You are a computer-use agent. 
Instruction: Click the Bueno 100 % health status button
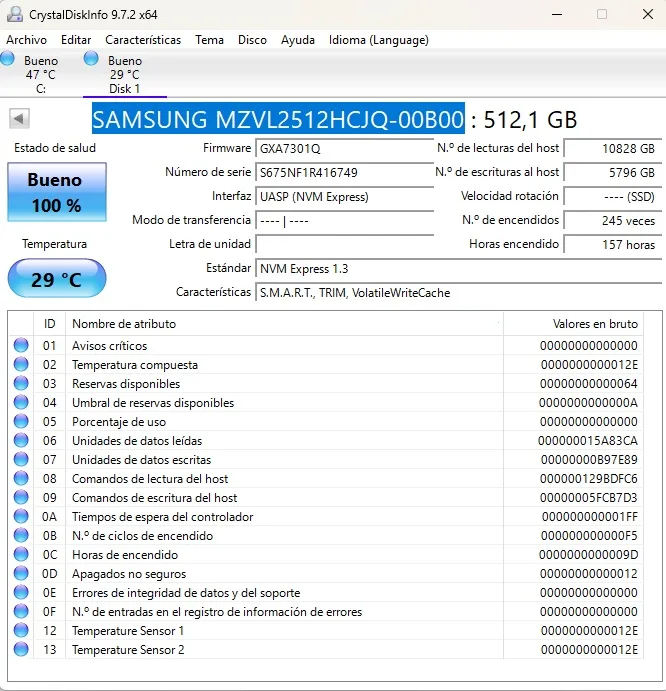pos(57,192)
